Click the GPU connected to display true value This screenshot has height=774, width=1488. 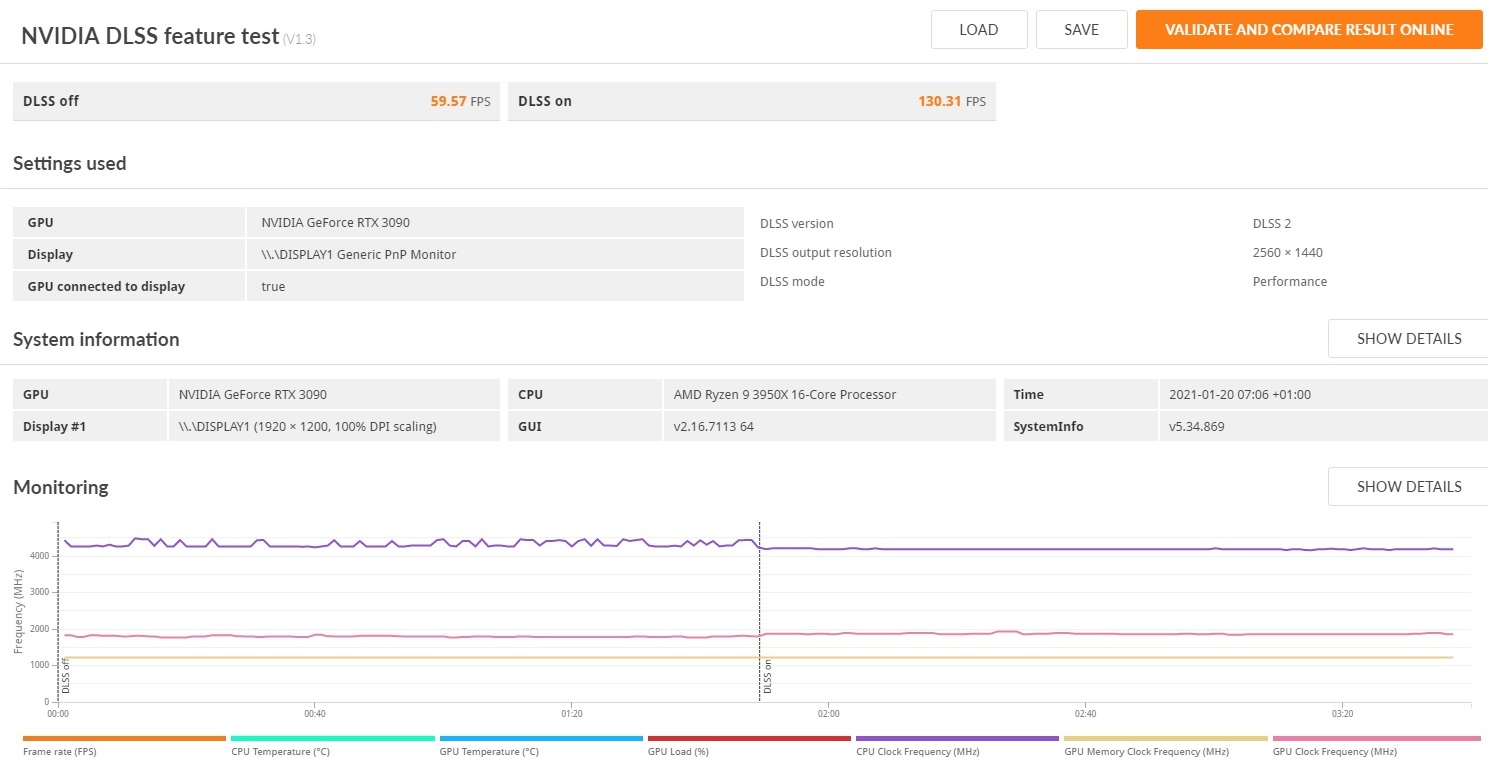coord(273,287)
